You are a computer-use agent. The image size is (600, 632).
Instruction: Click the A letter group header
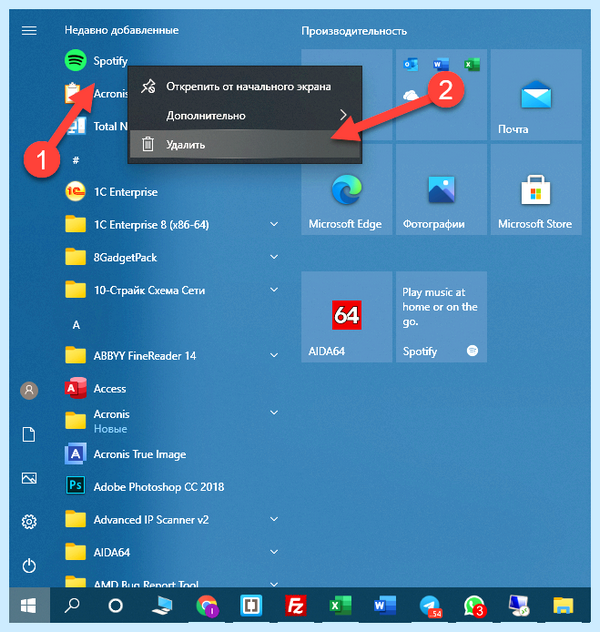pyautogui.click(x=76, y=325)
